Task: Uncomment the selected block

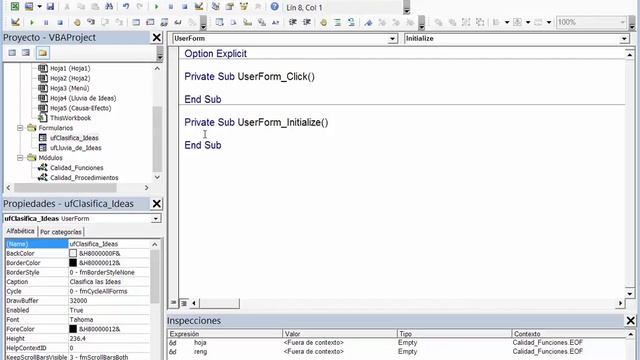Action: 351,22
